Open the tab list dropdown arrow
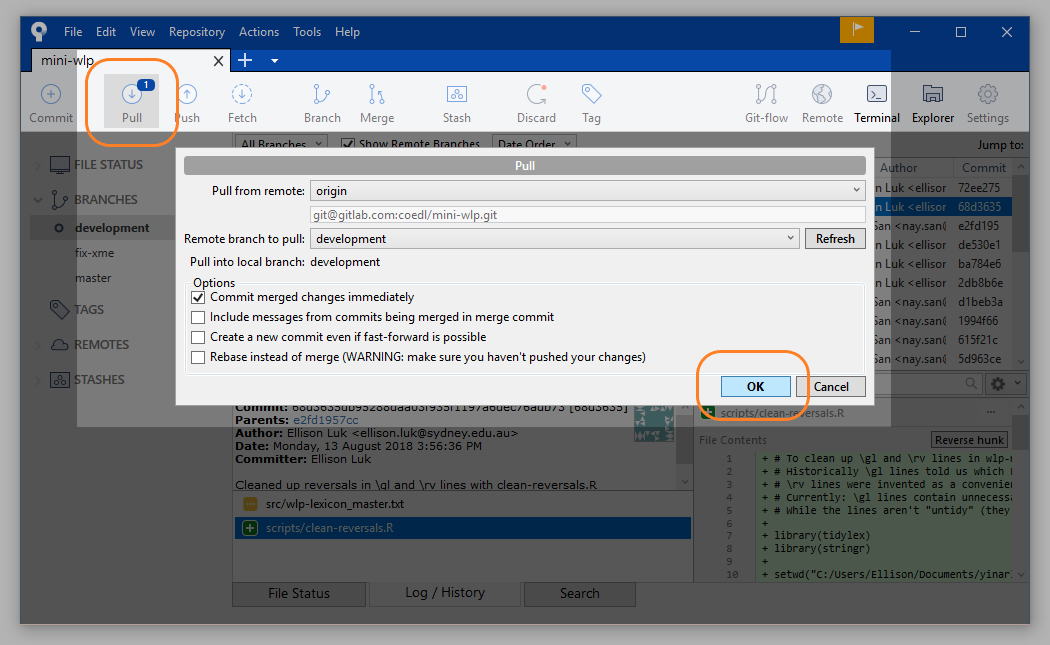This screenshot has width=1050, height=645. coord(275,60)
